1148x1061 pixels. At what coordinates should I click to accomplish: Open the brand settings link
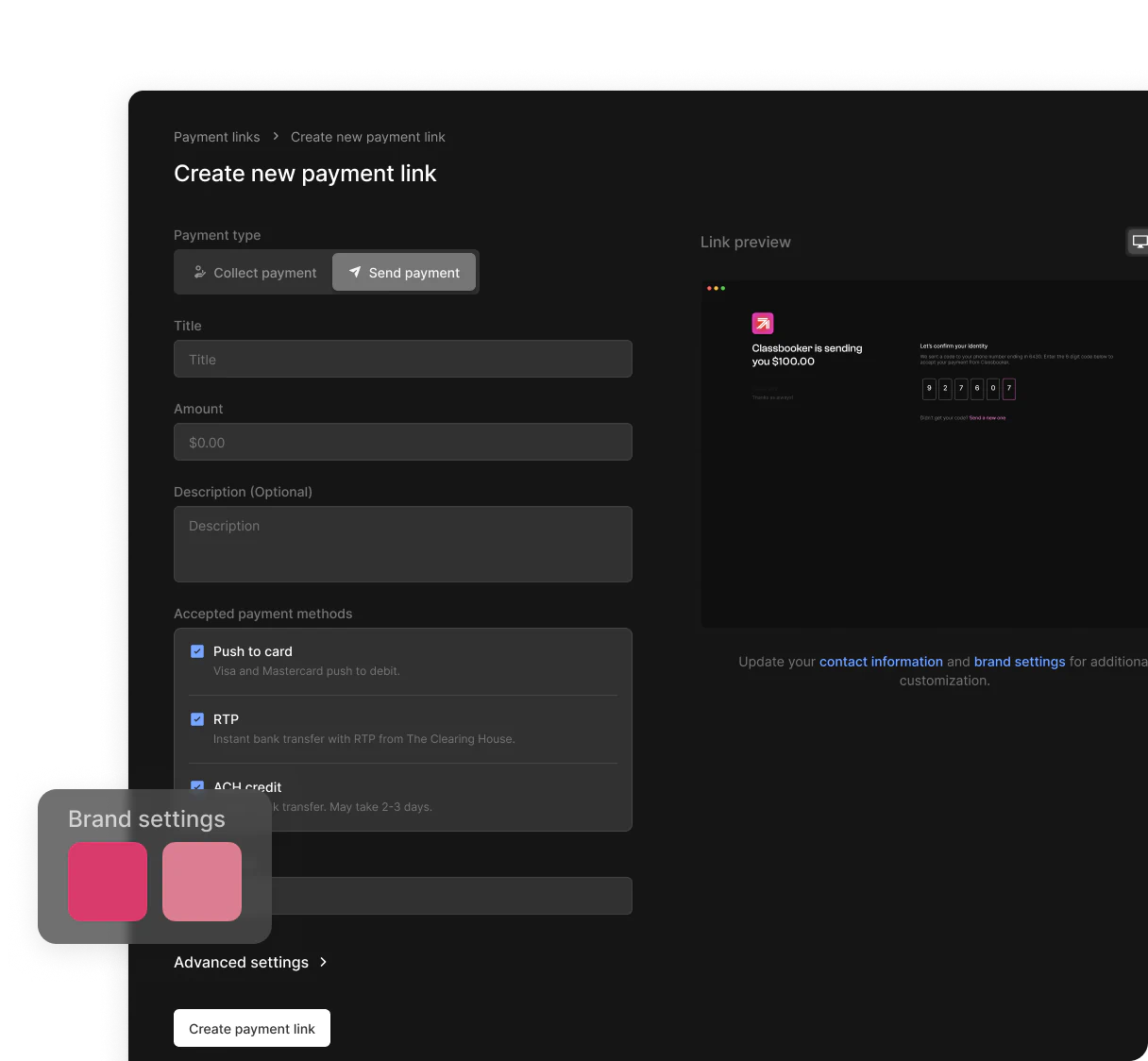tap(1020, 662)
